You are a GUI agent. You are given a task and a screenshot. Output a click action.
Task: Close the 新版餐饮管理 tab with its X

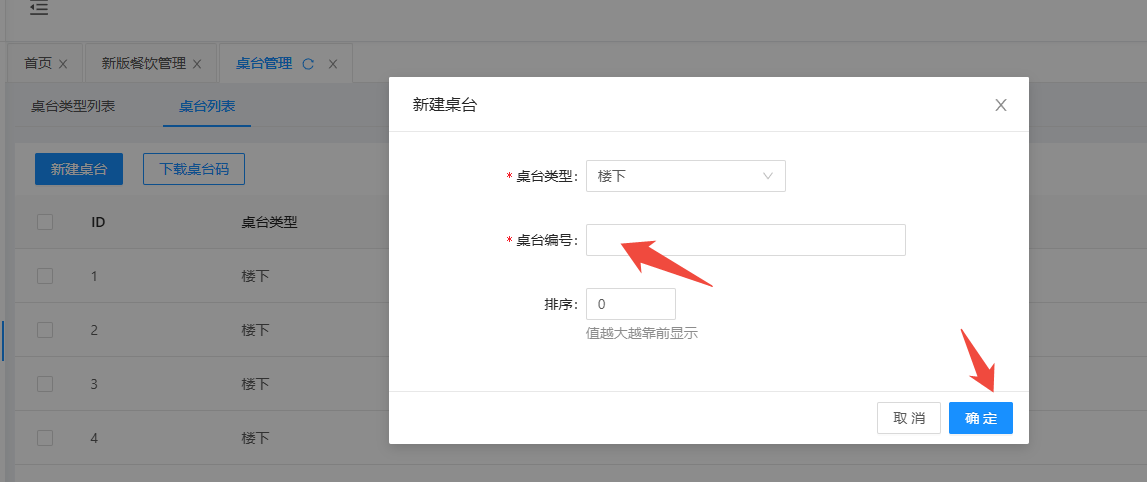(x=197, y=64)
